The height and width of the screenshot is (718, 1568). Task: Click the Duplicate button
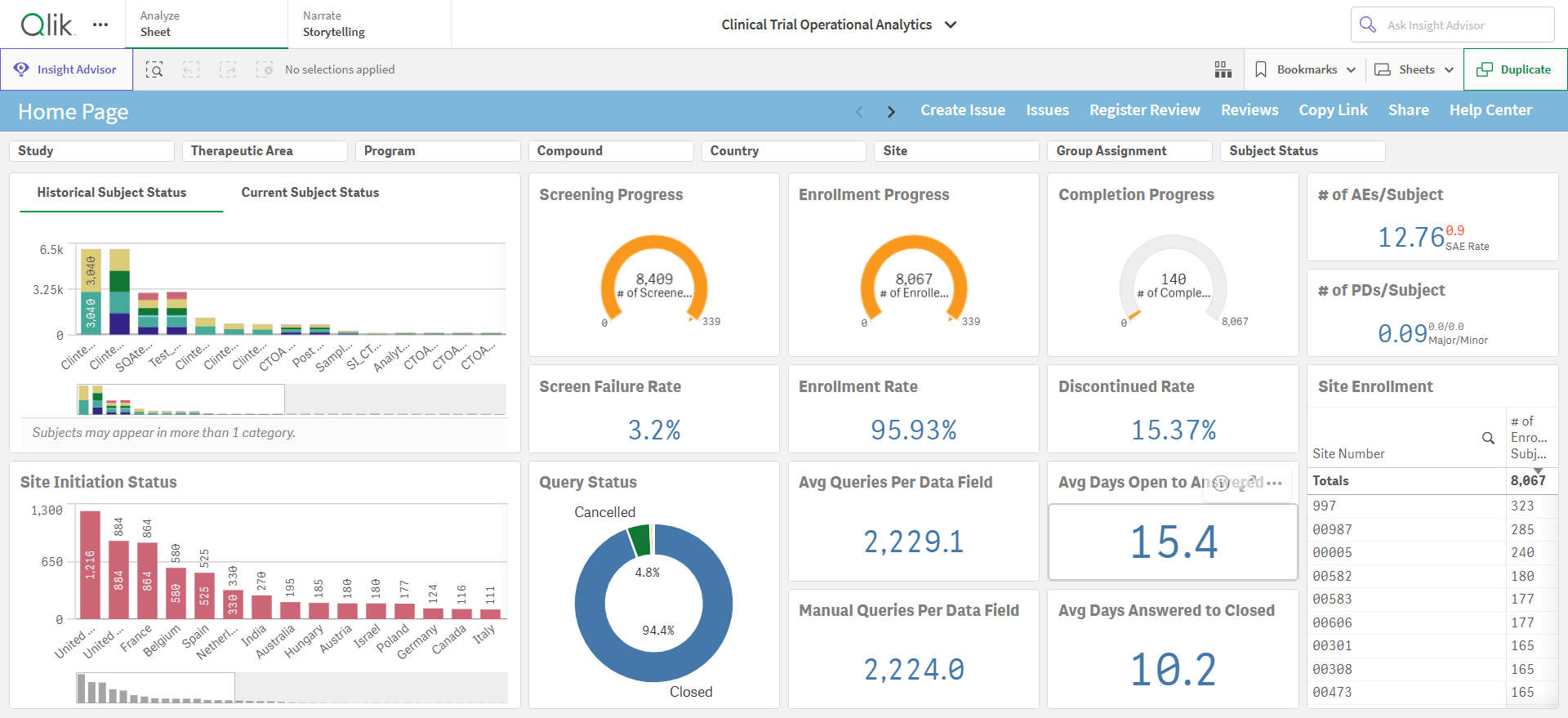tap(1515, 69)
